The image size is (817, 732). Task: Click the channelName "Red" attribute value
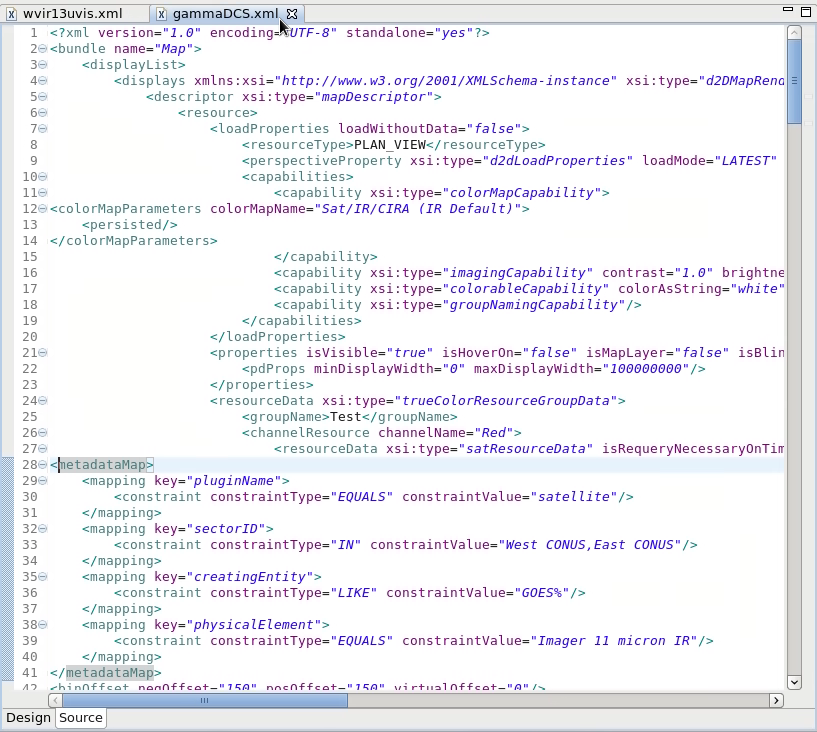[494, 433]
